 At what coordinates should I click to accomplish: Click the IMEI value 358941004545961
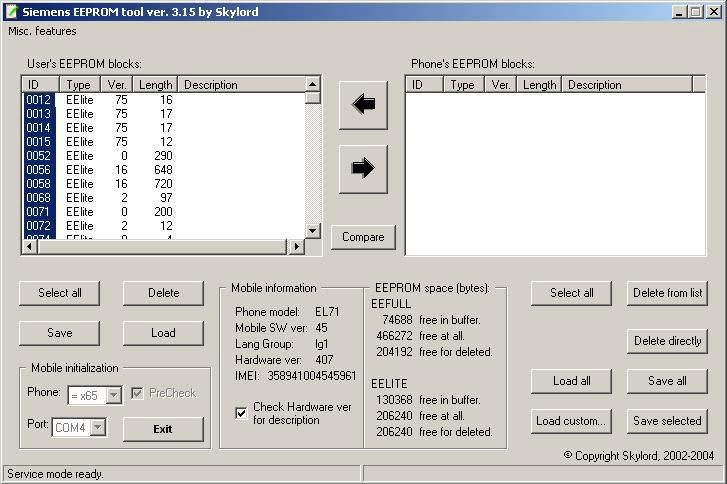(312, 376)
